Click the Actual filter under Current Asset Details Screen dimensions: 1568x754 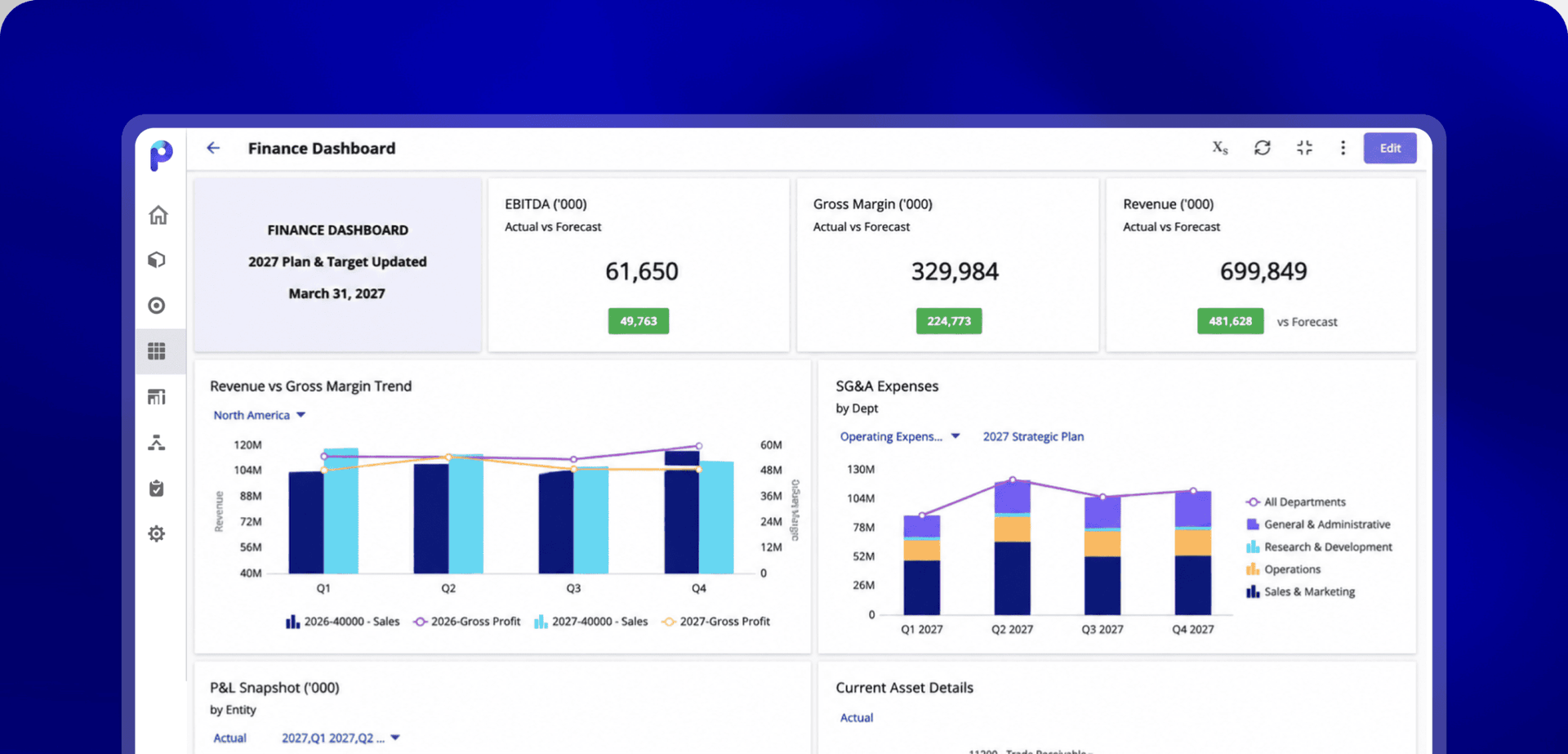coord(857,717)
